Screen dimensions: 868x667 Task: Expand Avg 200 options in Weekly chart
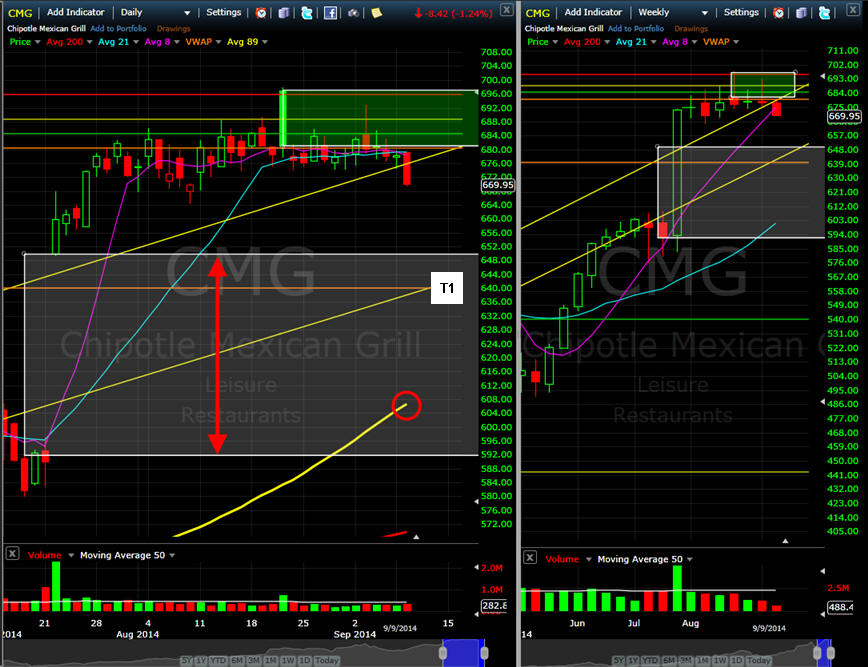pos(607,42)
